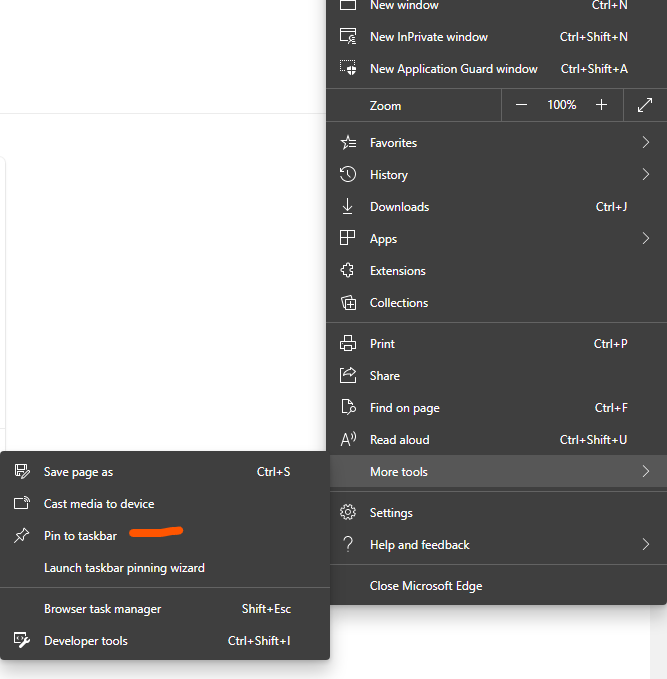This screenshot has width=667, height=679.
Task: Select Pin to taskbar
Action: 165,536
